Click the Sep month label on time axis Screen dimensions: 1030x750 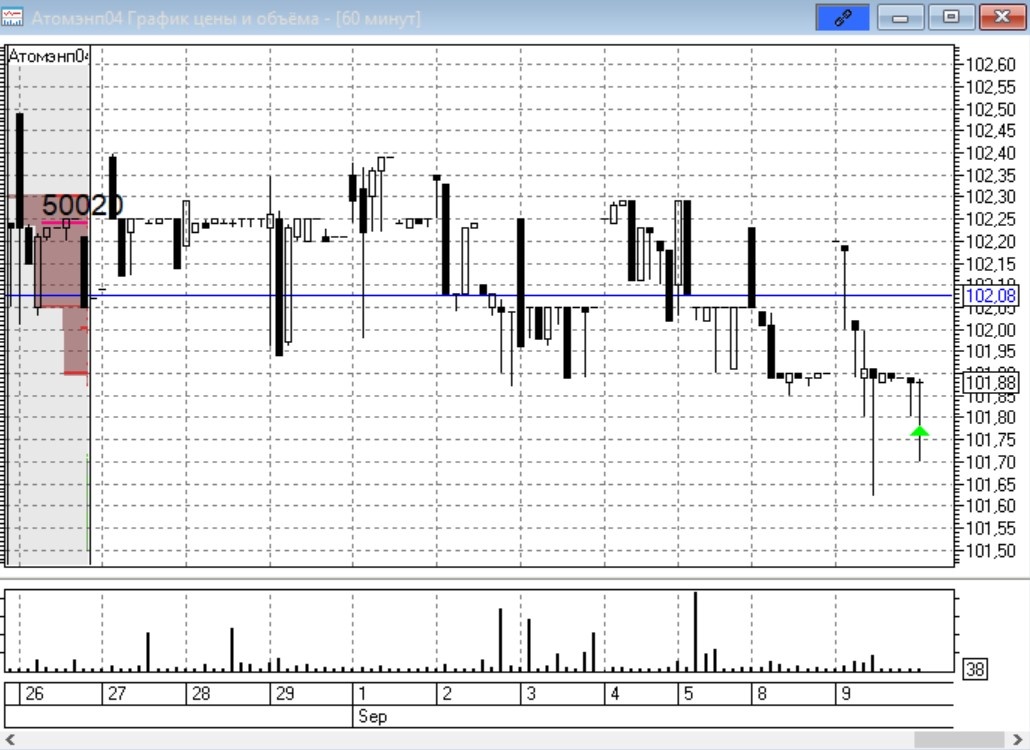(x=372, y=717)
